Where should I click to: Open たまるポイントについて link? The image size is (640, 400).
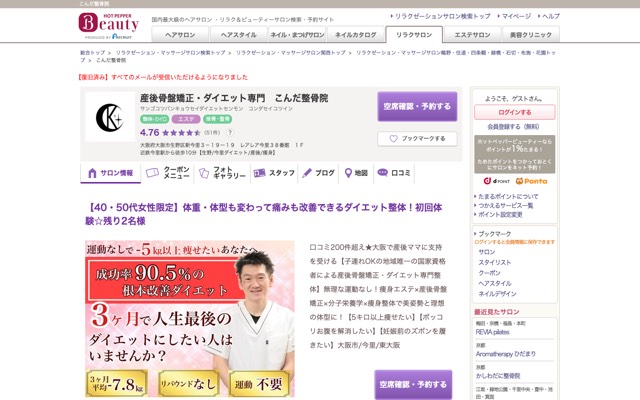508,196
